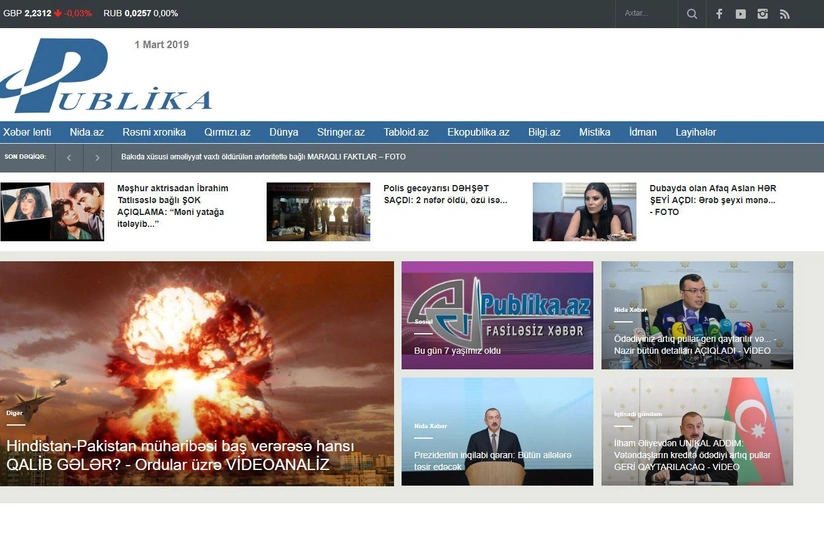Open Tabloid.az section

[406, 132]
